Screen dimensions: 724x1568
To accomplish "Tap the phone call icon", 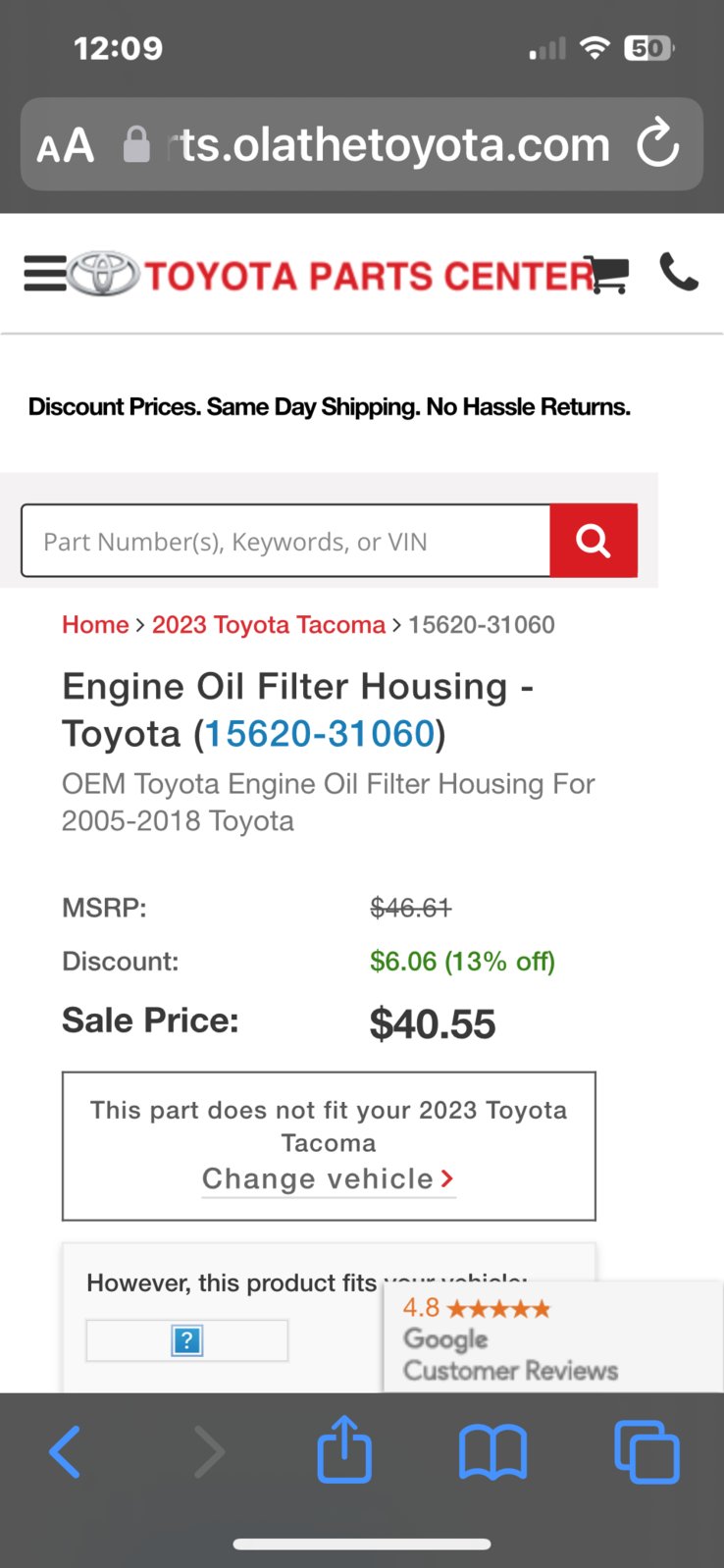I will (678, 273).
